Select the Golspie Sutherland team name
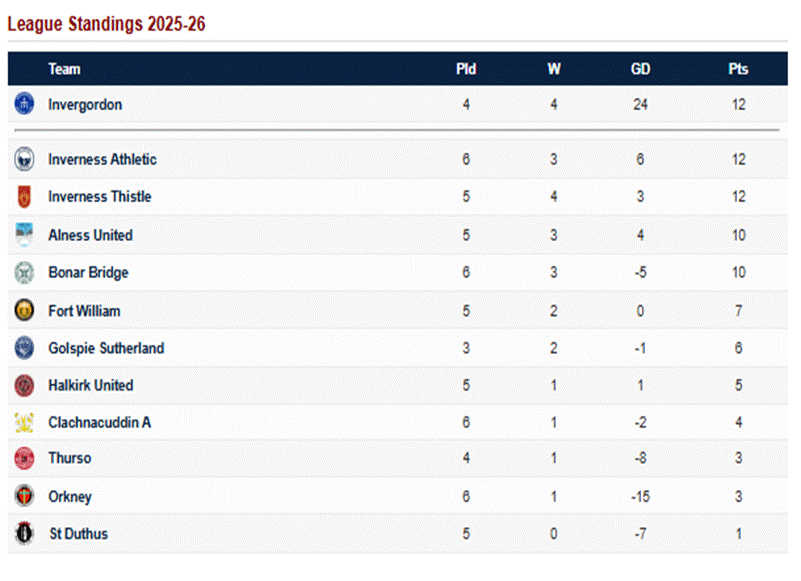The image size is (801, 581). [106, 348]
